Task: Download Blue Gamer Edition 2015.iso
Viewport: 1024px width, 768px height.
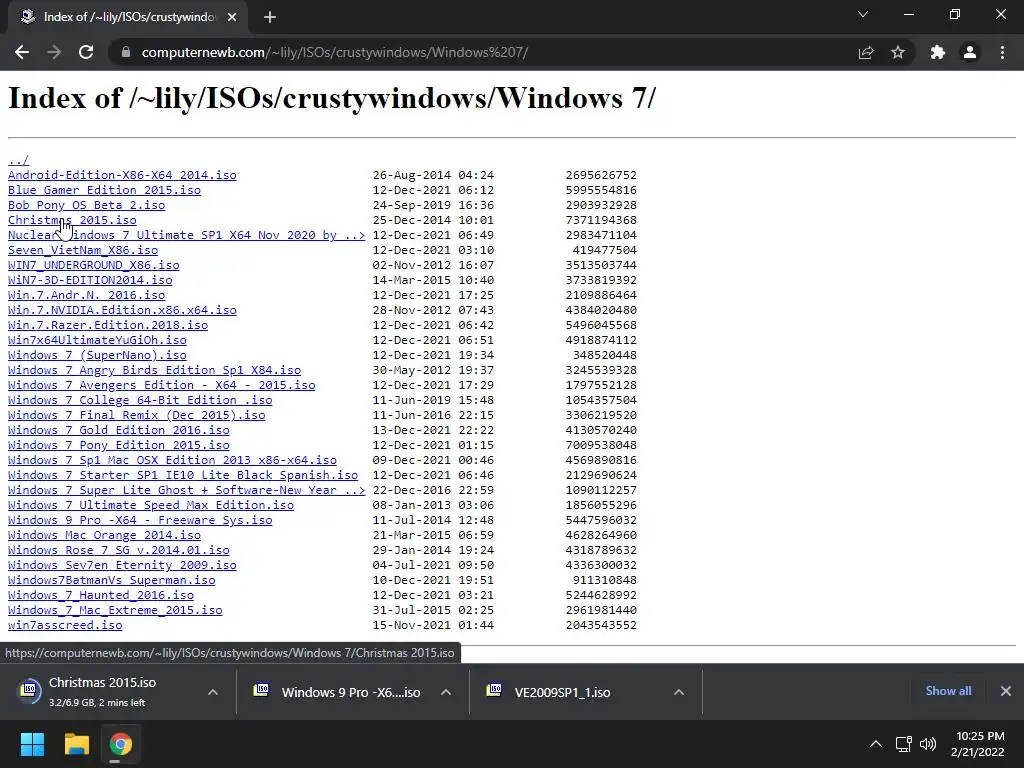Action: [x=104, y=190]
